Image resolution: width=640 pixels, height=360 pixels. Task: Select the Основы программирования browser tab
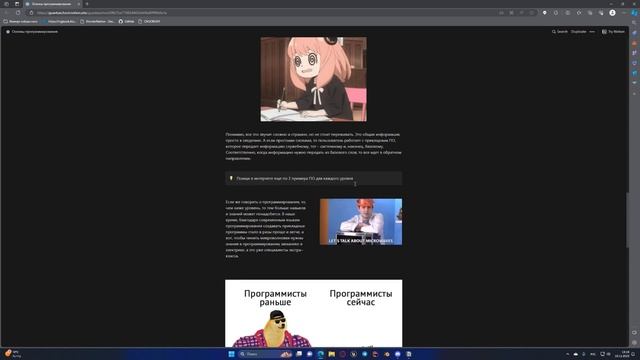53,4
